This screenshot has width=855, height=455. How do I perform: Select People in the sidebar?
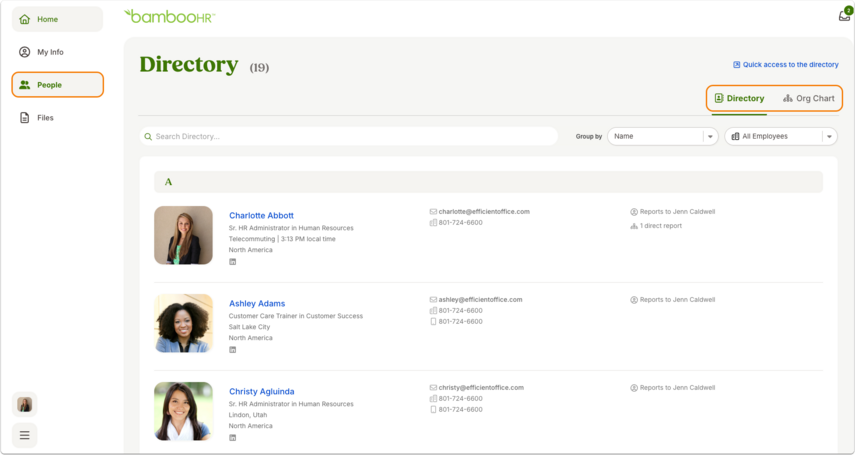pyautogui.click(x=57, y=85)
